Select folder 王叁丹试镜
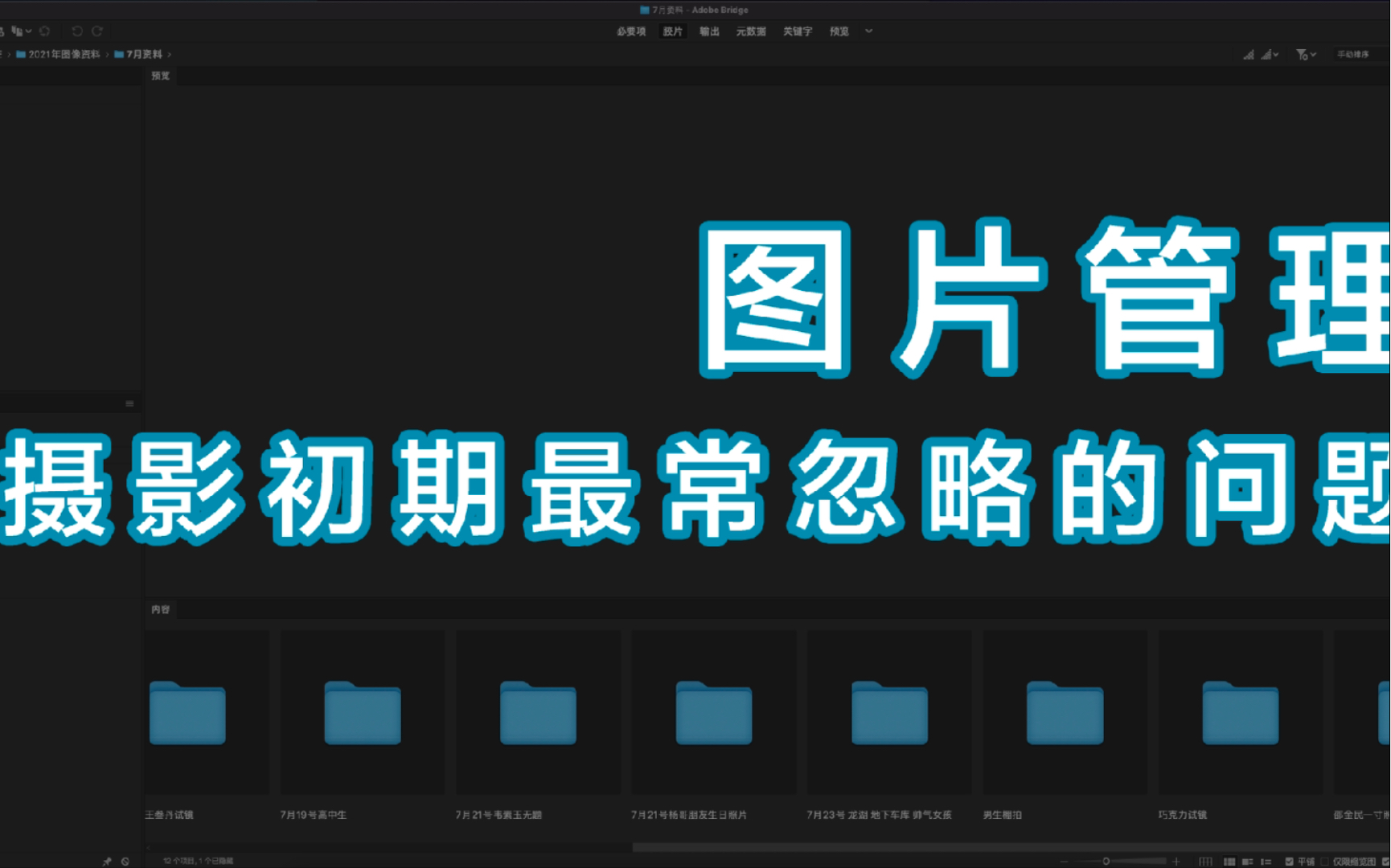The image size is (1391, 868). pyautogui.click(x=187, y=713)
